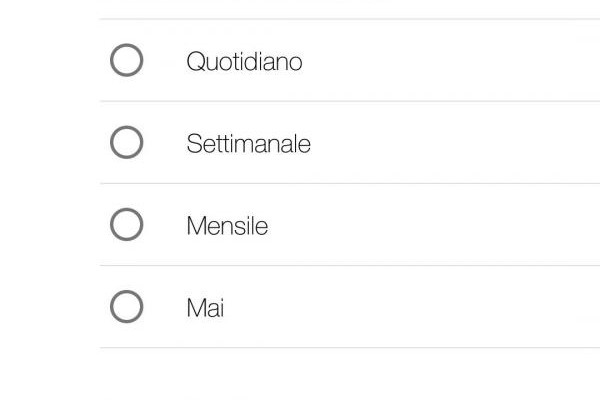Select the Mai radio button
The height and width of the screenshot is (400, 600).
tap(126, 307)
